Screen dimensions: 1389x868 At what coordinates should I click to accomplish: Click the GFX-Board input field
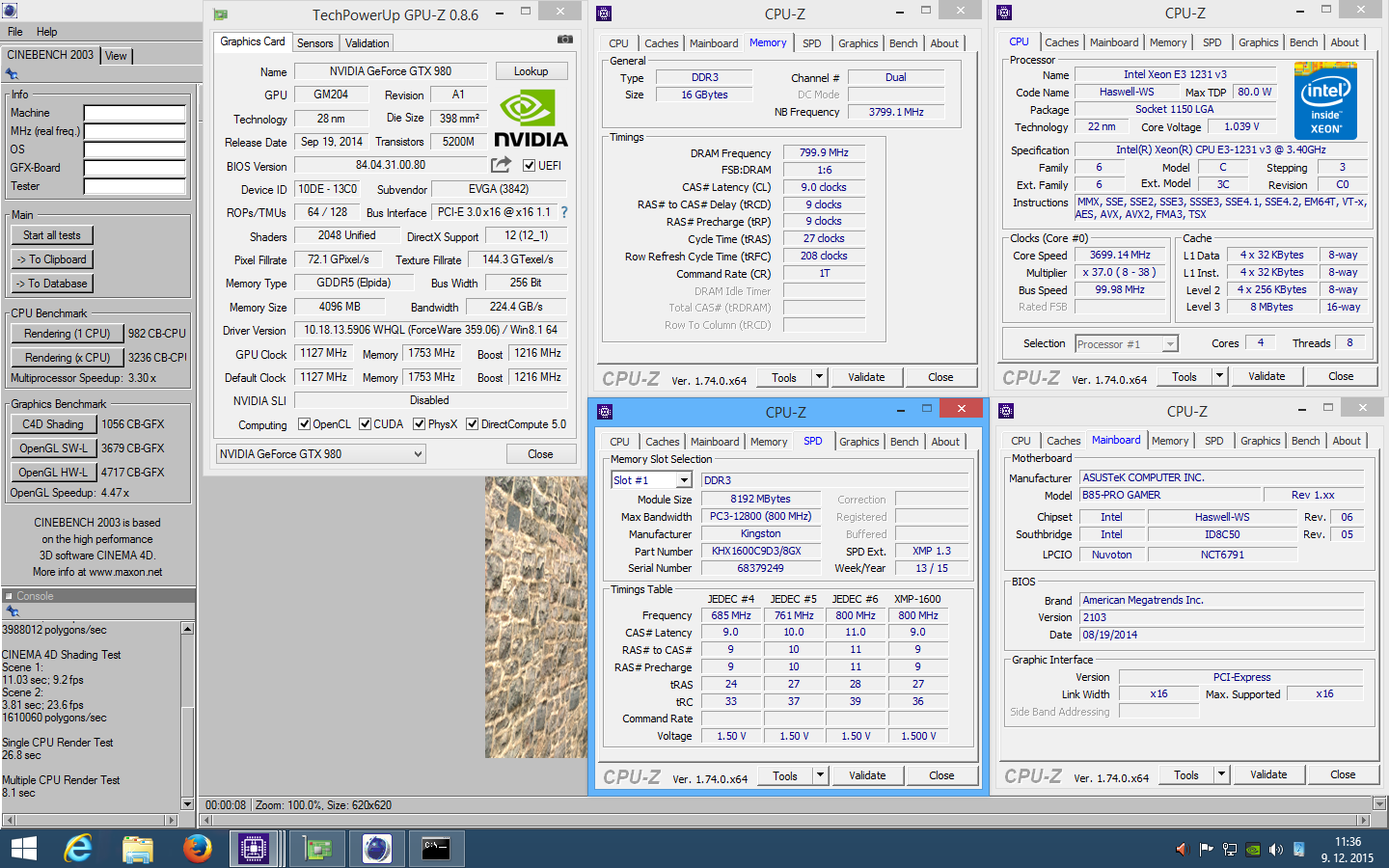(x=134, y=168)
